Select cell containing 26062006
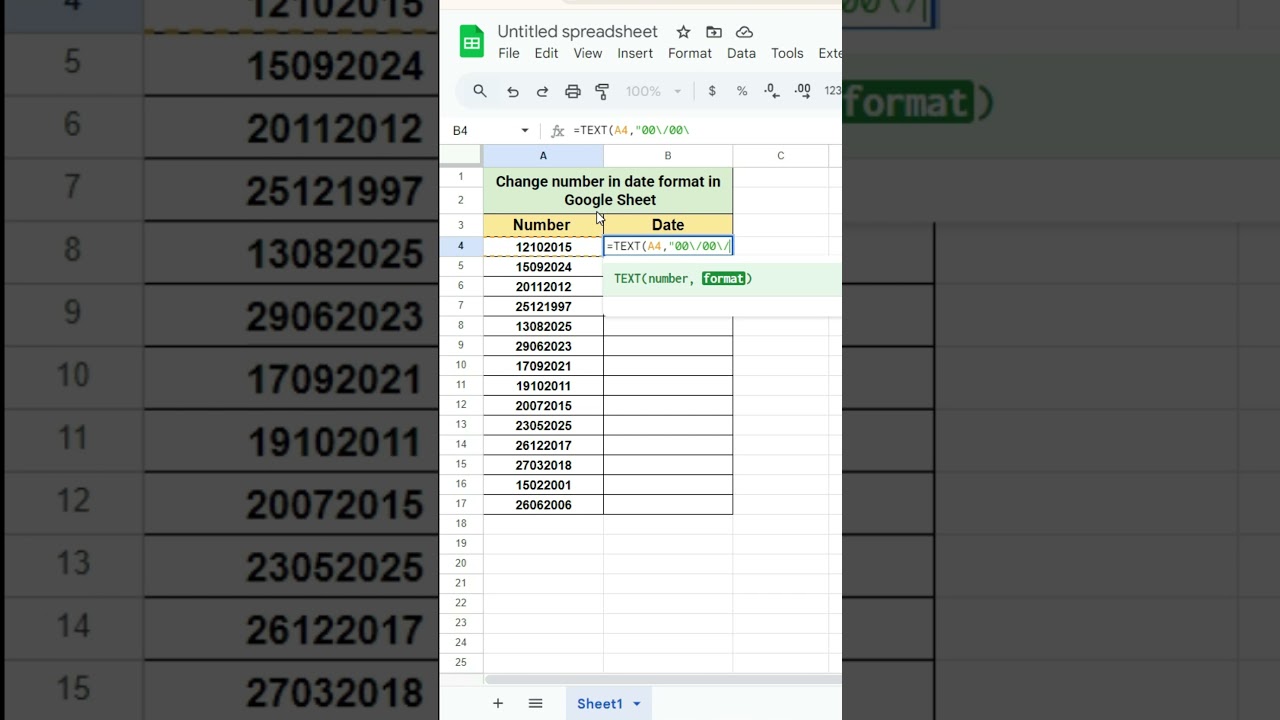1280x720 pixels. (x=543, y=505)
